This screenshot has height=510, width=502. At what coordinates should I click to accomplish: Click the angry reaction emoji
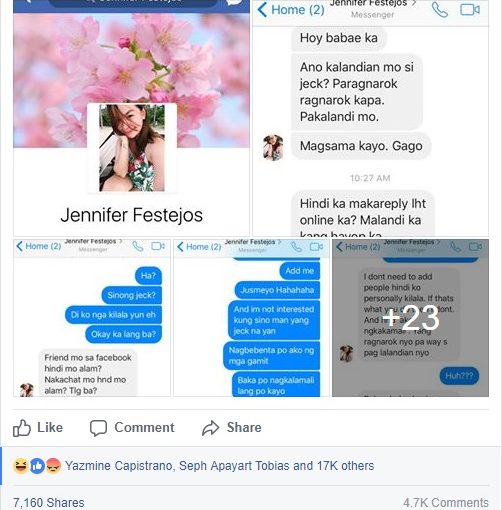pos(53,466)
